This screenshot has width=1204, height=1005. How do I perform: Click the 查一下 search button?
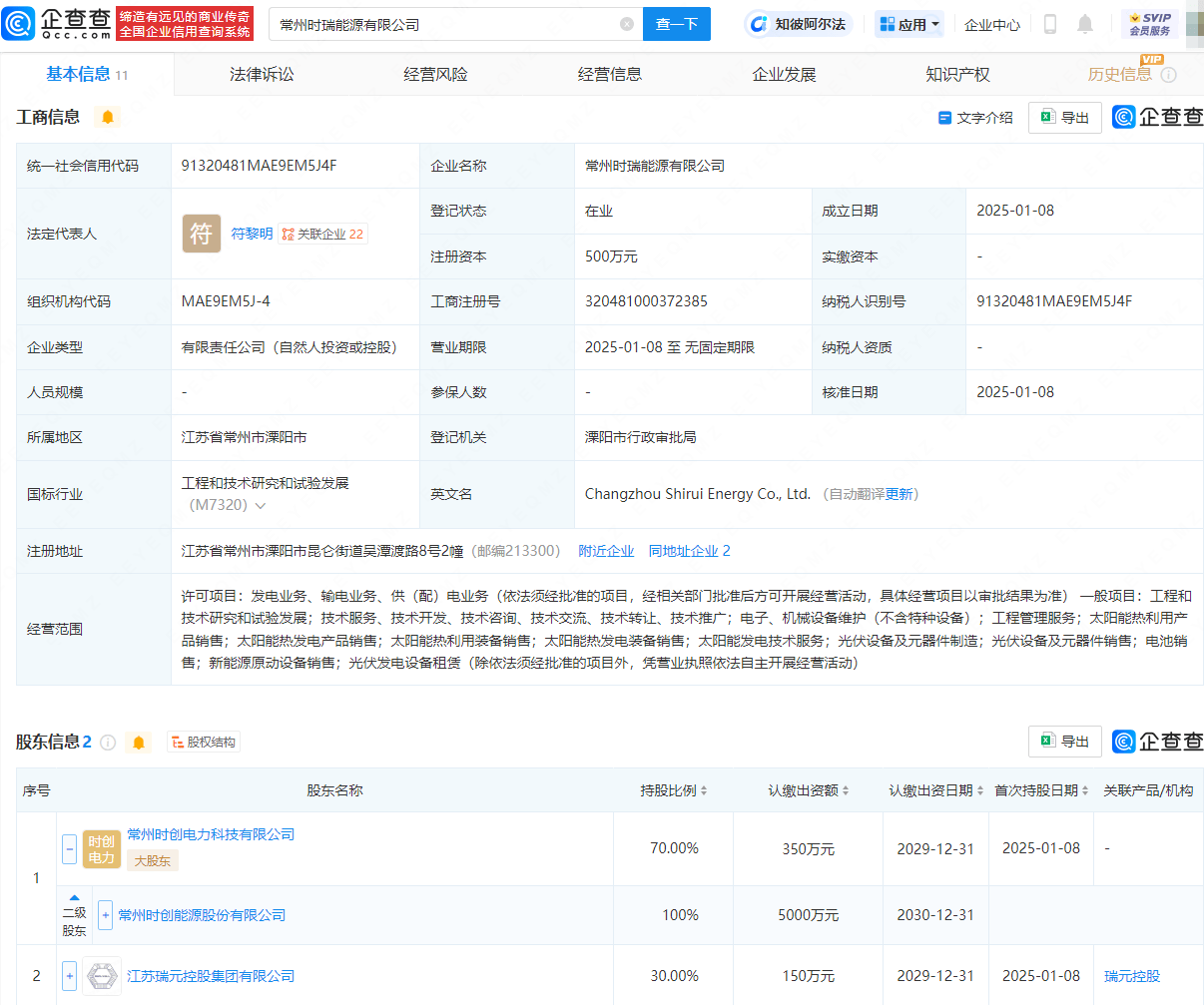click(x=677, y=24)
